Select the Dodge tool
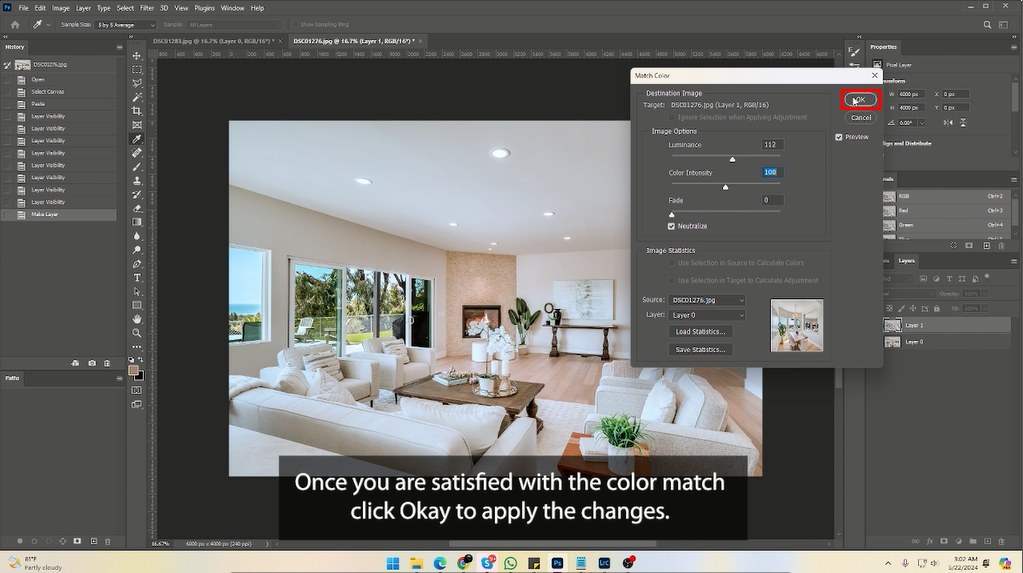 (137, 250)
